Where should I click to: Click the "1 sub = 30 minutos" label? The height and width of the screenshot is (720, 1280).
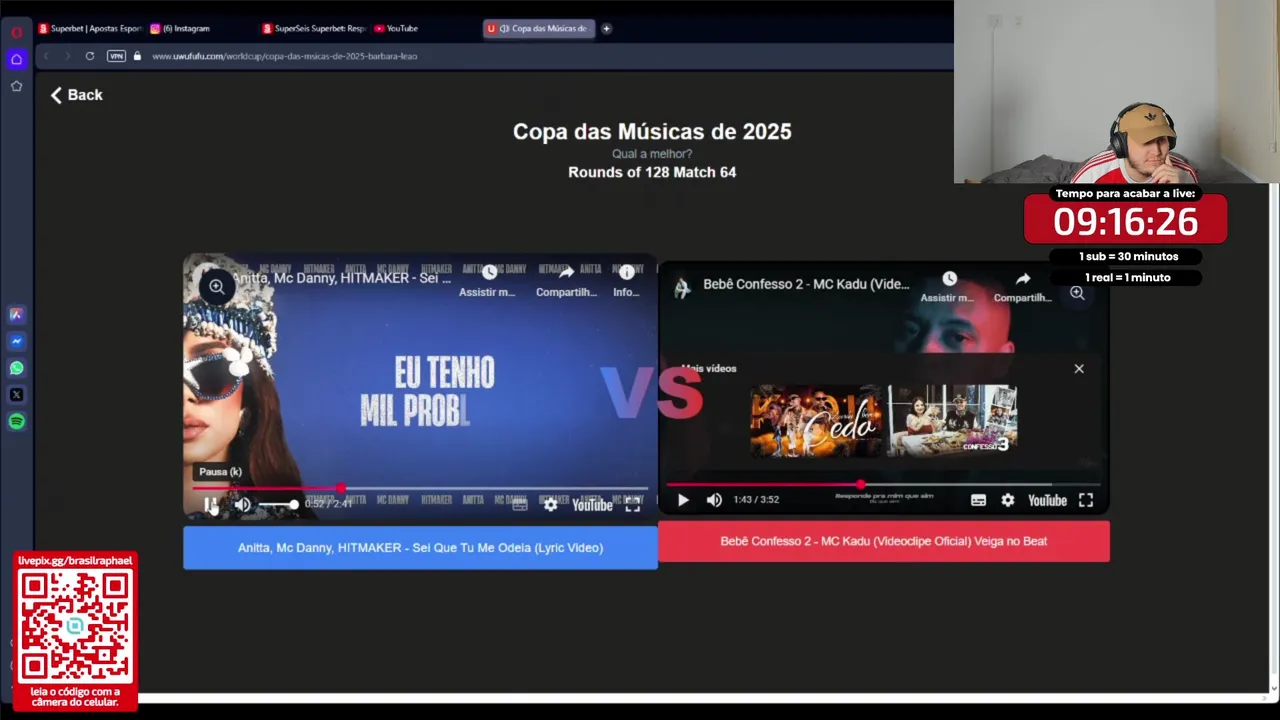[1128, 256]
